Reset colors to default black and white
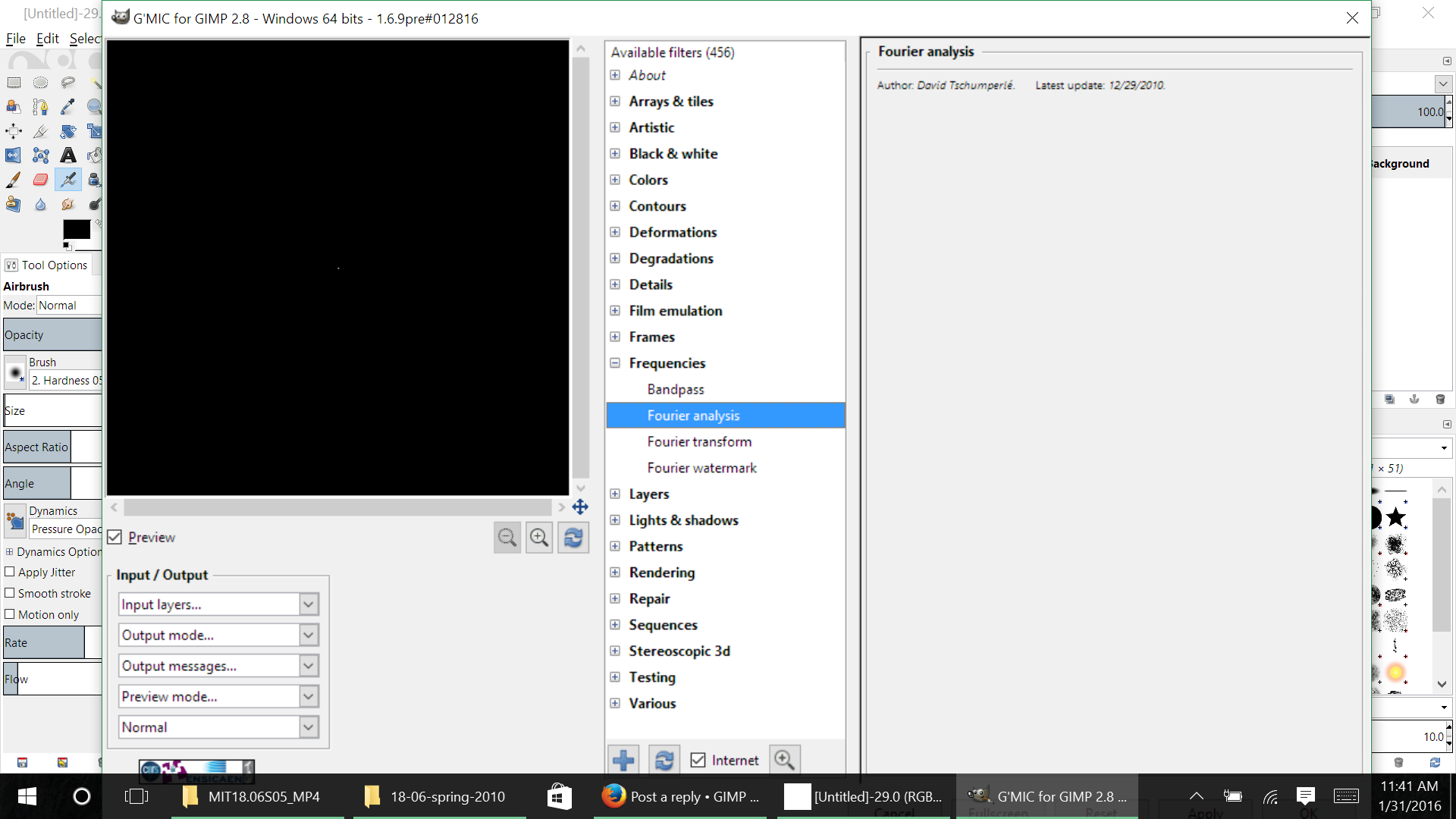 [67, 246]
